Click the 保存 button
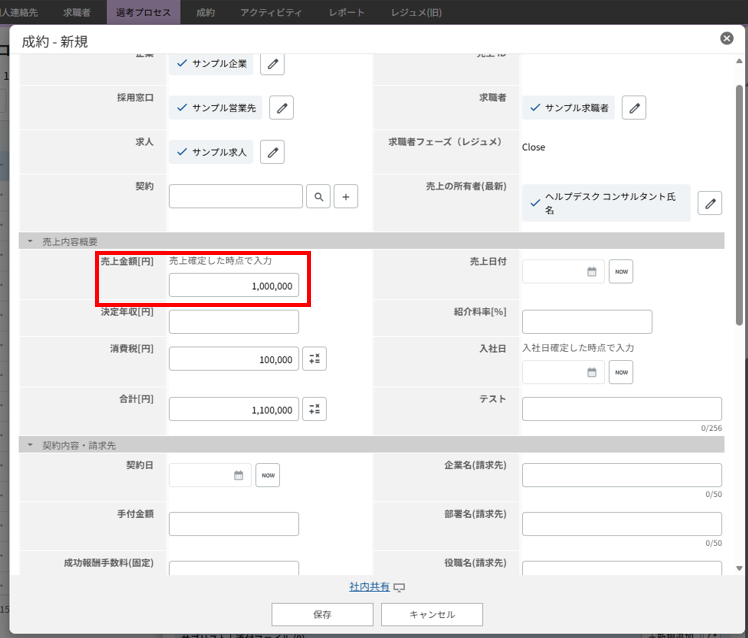 (322, 614)
